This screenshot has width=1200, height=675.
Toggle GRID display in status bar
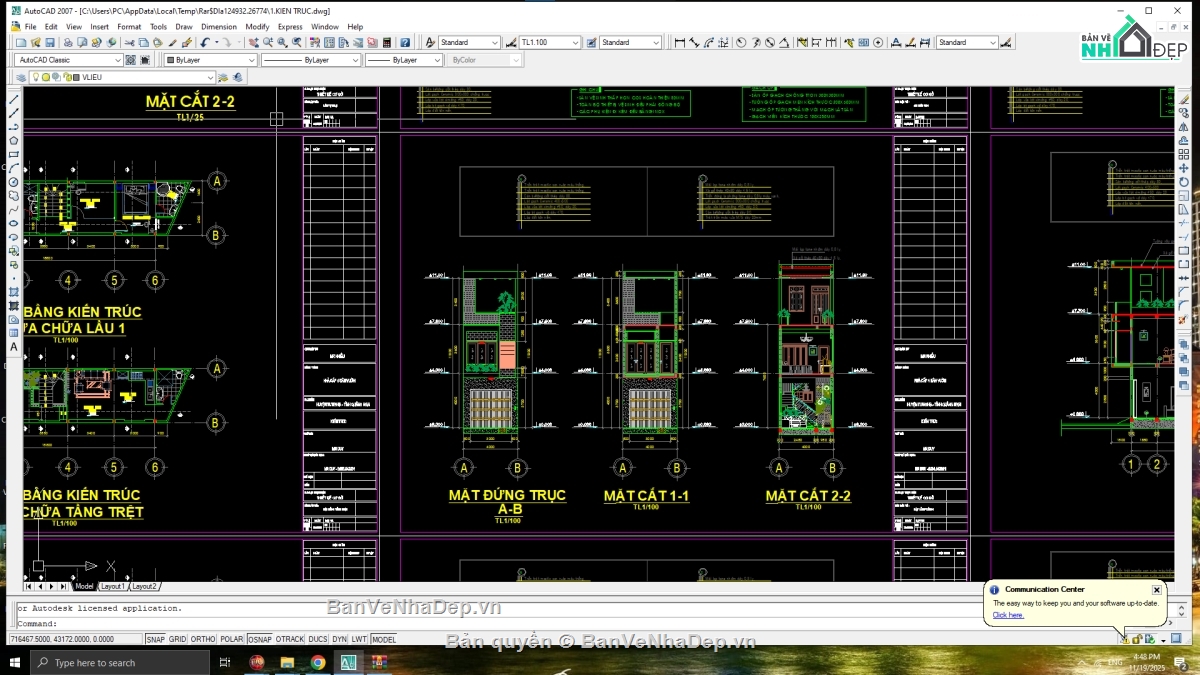(178, 639)
